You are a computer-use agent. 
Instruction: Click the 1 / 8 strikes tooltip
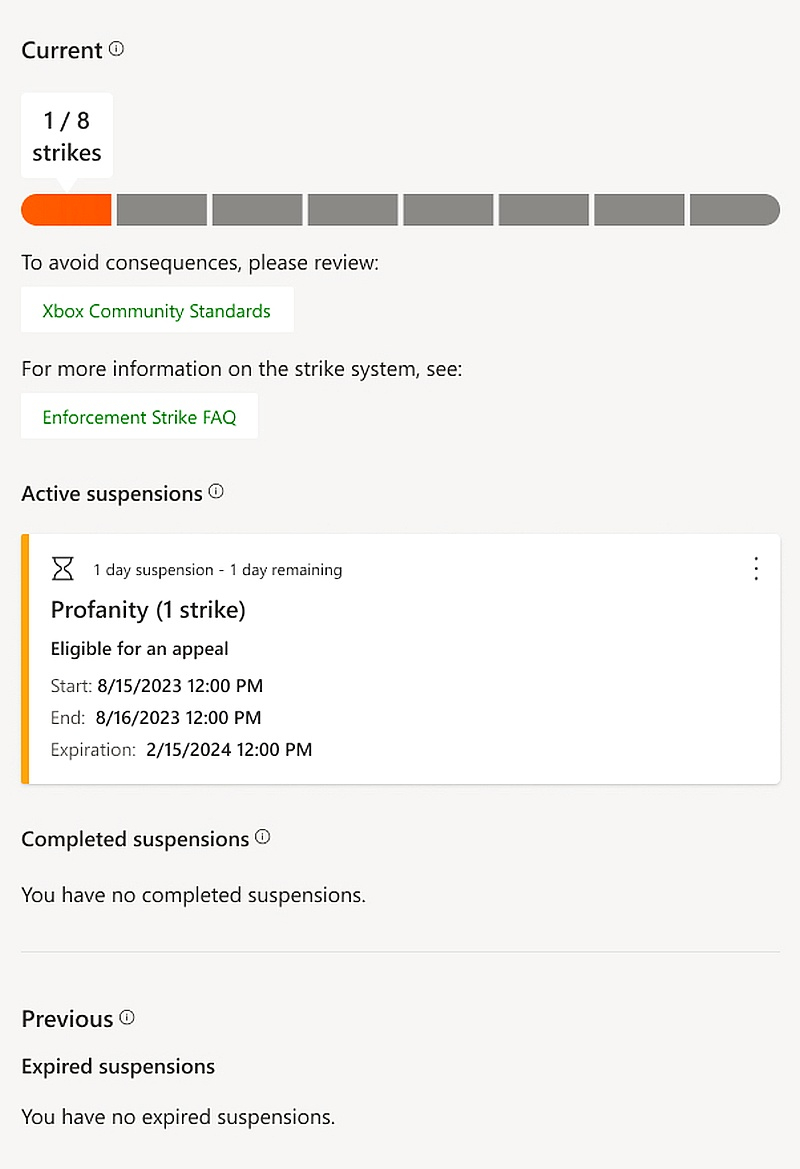(67, 136)
